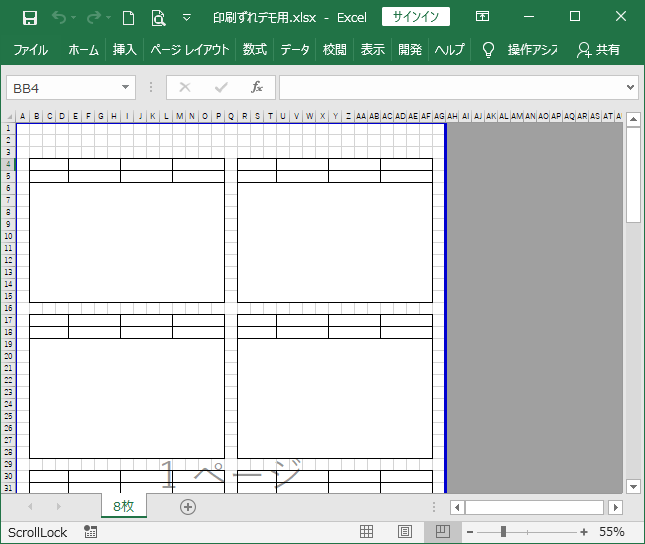
Task: Click the Undo arrow icon
Action: point(59,18)
